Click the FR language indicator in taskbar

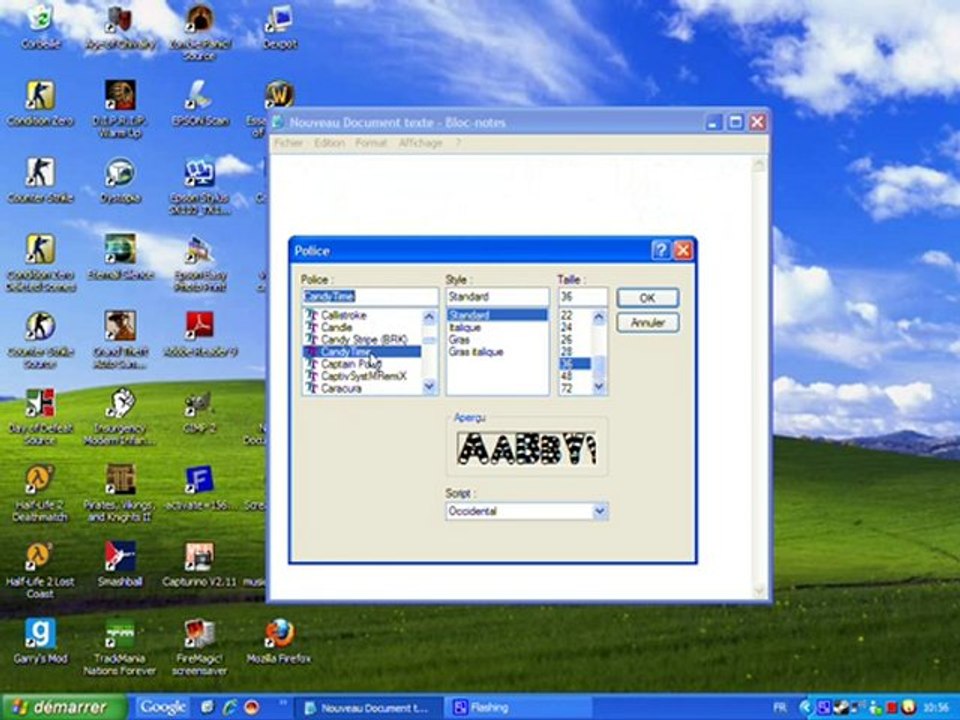[779, 708]
